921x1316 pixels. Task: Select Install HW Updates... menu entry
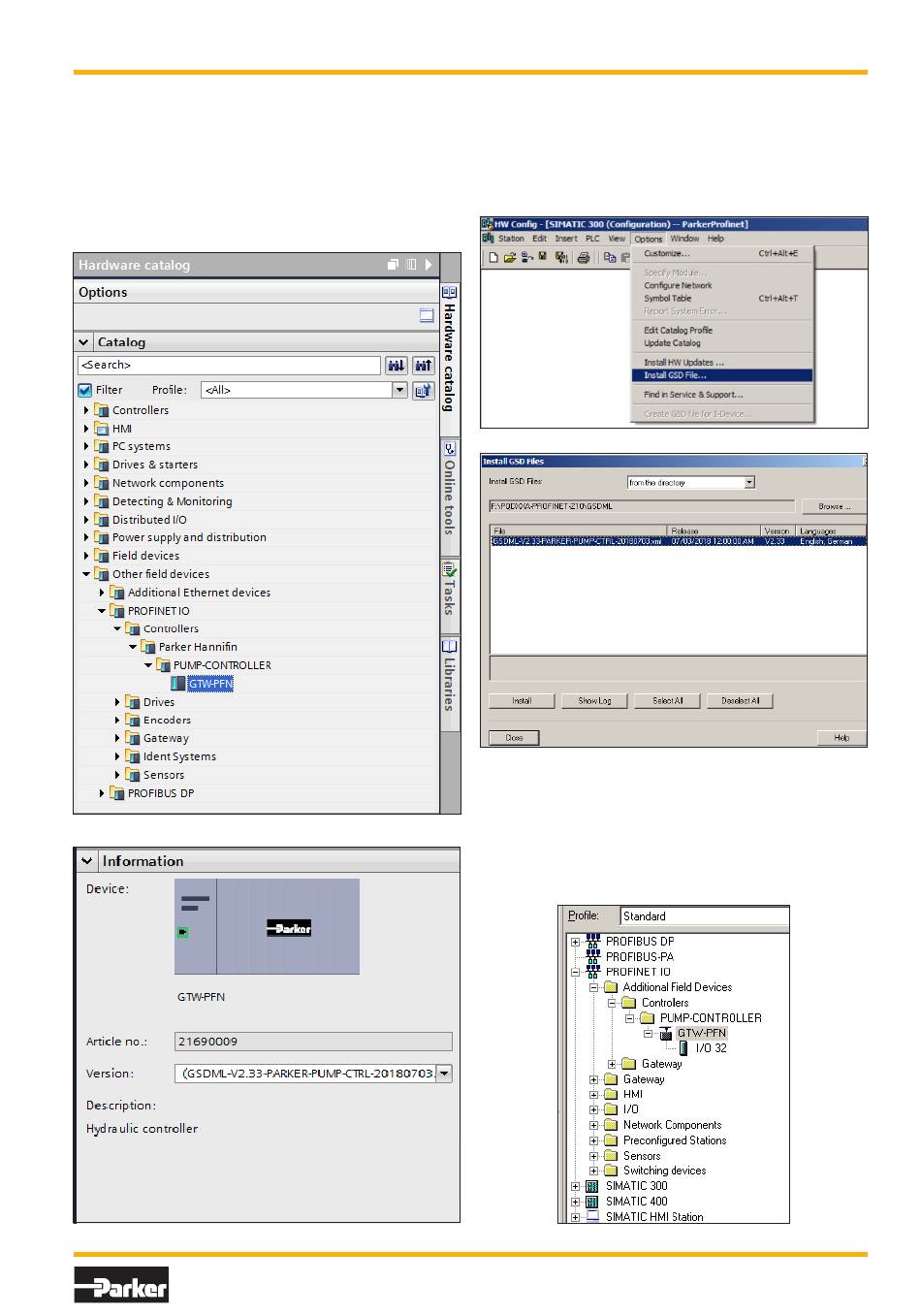tap(722, 363)
